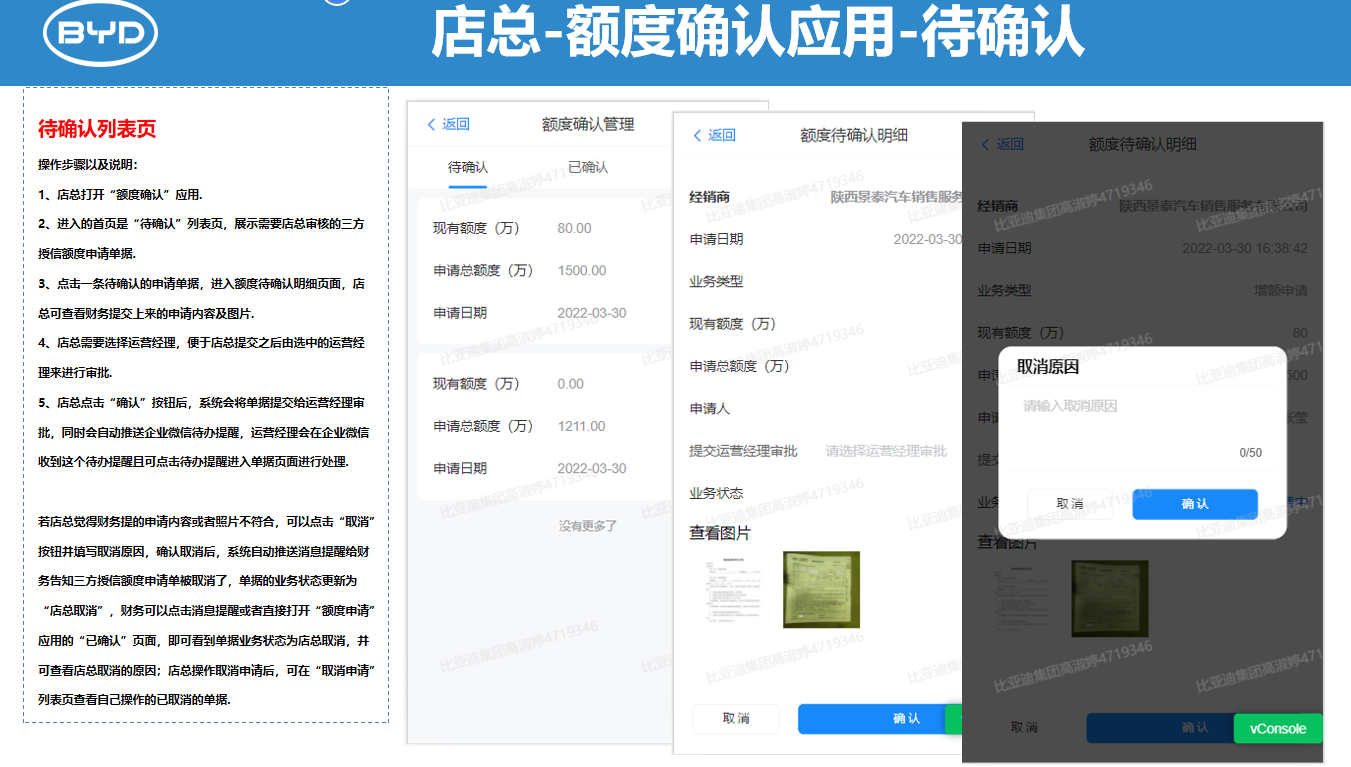
Task: Click 0.00 value in second card
Action: tap(571, 384)
